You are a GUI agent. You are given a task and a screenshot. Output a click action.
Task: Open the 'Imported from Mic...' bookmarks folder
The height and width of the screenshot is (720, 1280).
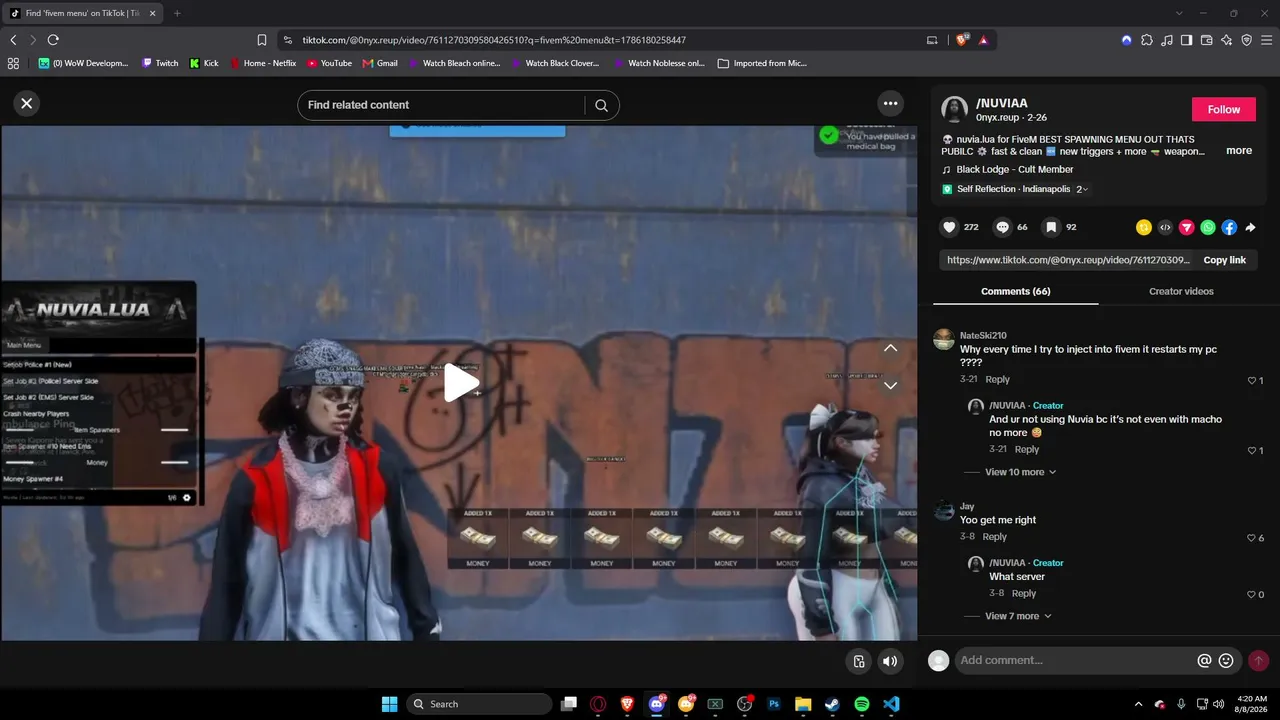[x=762, y=63]
